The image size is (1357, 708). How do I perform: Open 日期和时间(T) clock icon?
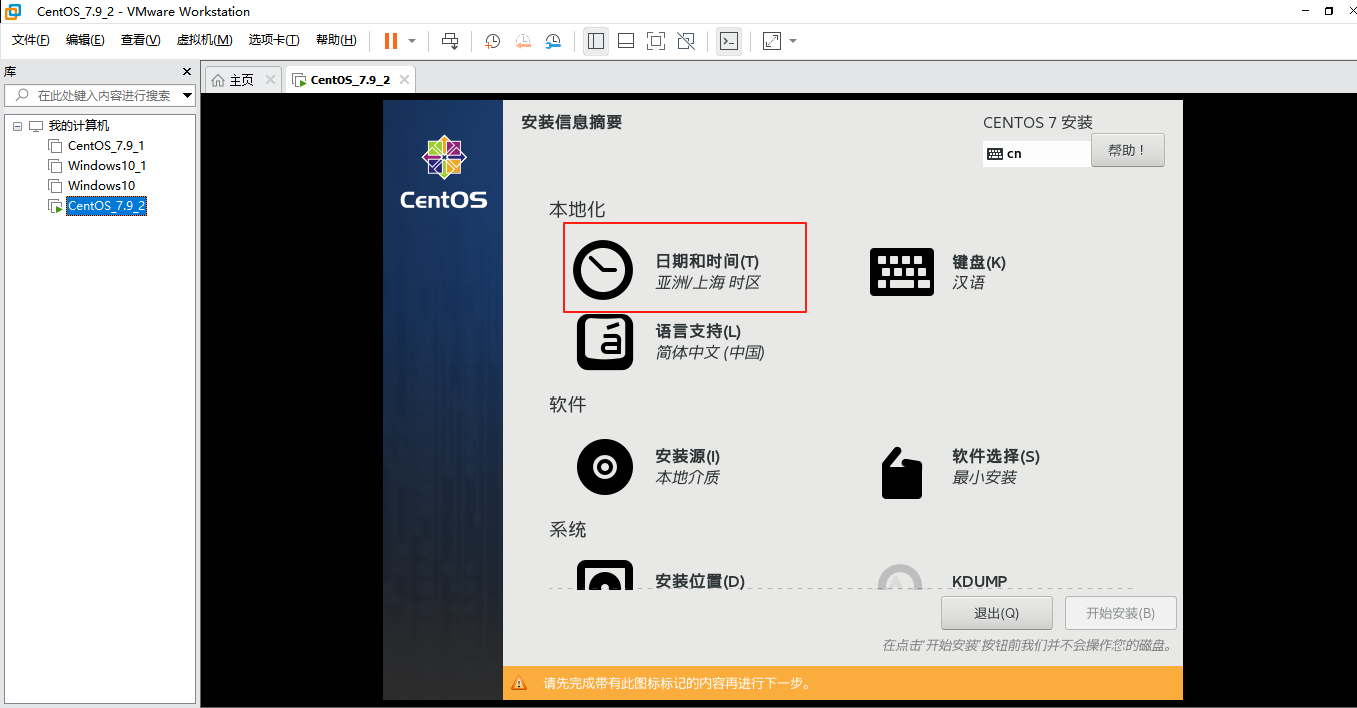[x=603, y=270]
